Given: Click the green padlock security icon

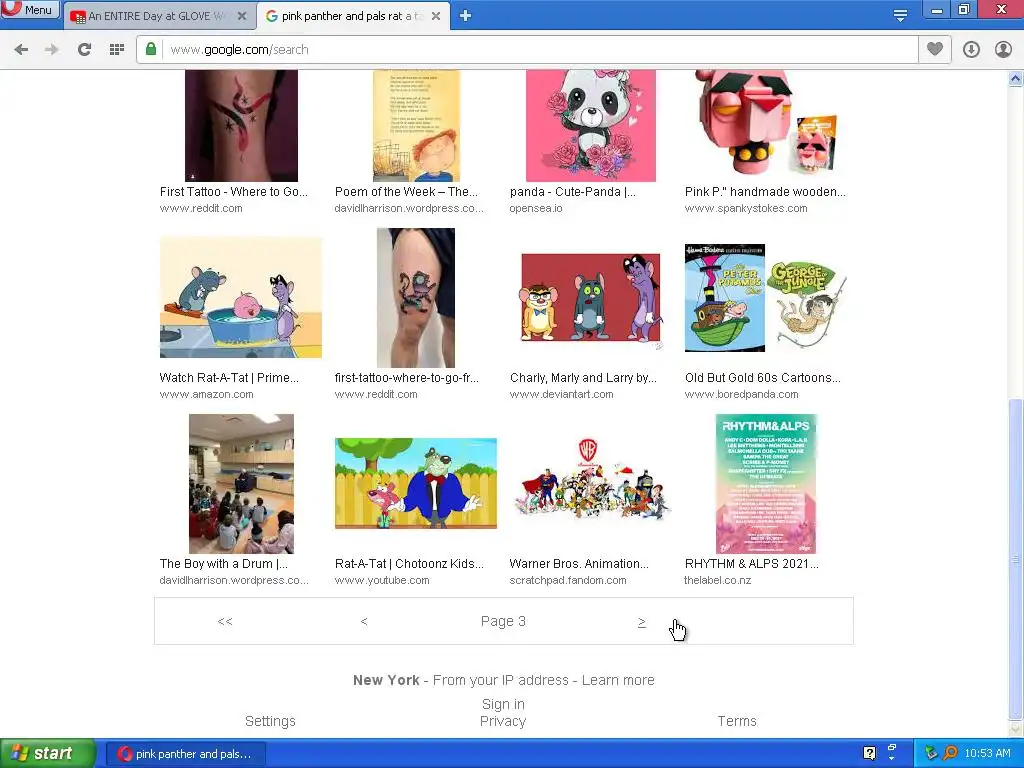Looking at the screenshot, I should click(151, 49).
